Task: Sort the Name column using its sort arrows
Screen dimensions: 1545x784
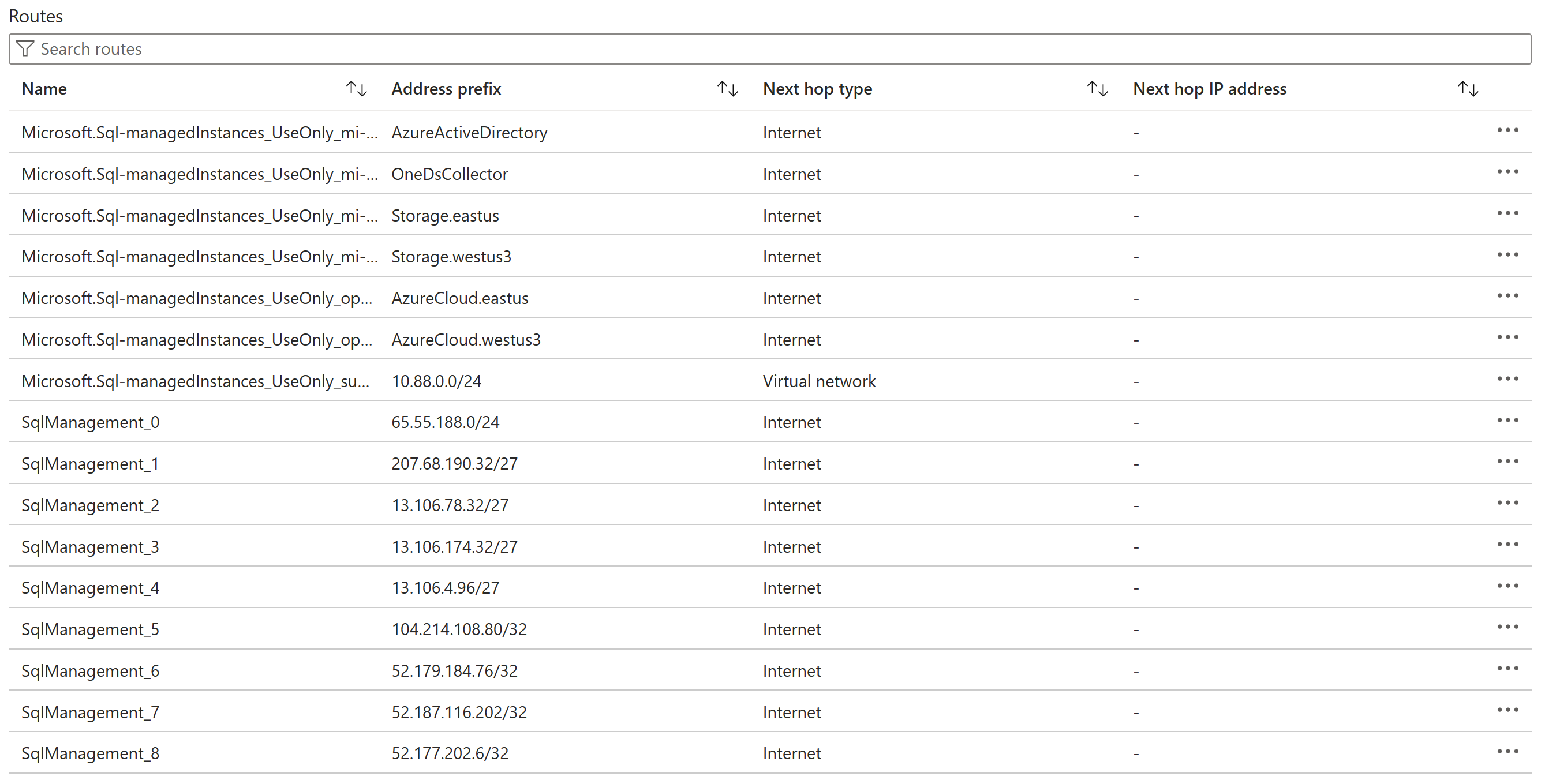Action: [355, 88]
